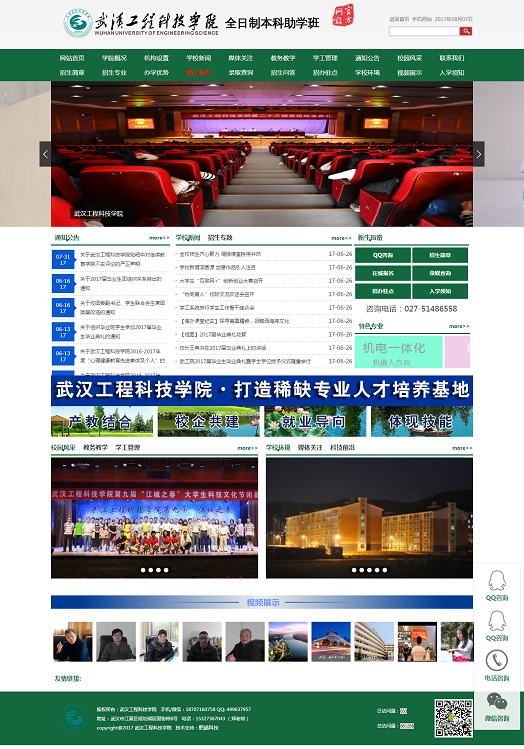Switch to the 招生专题 tab
This screenshot has height=749, width=524.
[220, 237]
